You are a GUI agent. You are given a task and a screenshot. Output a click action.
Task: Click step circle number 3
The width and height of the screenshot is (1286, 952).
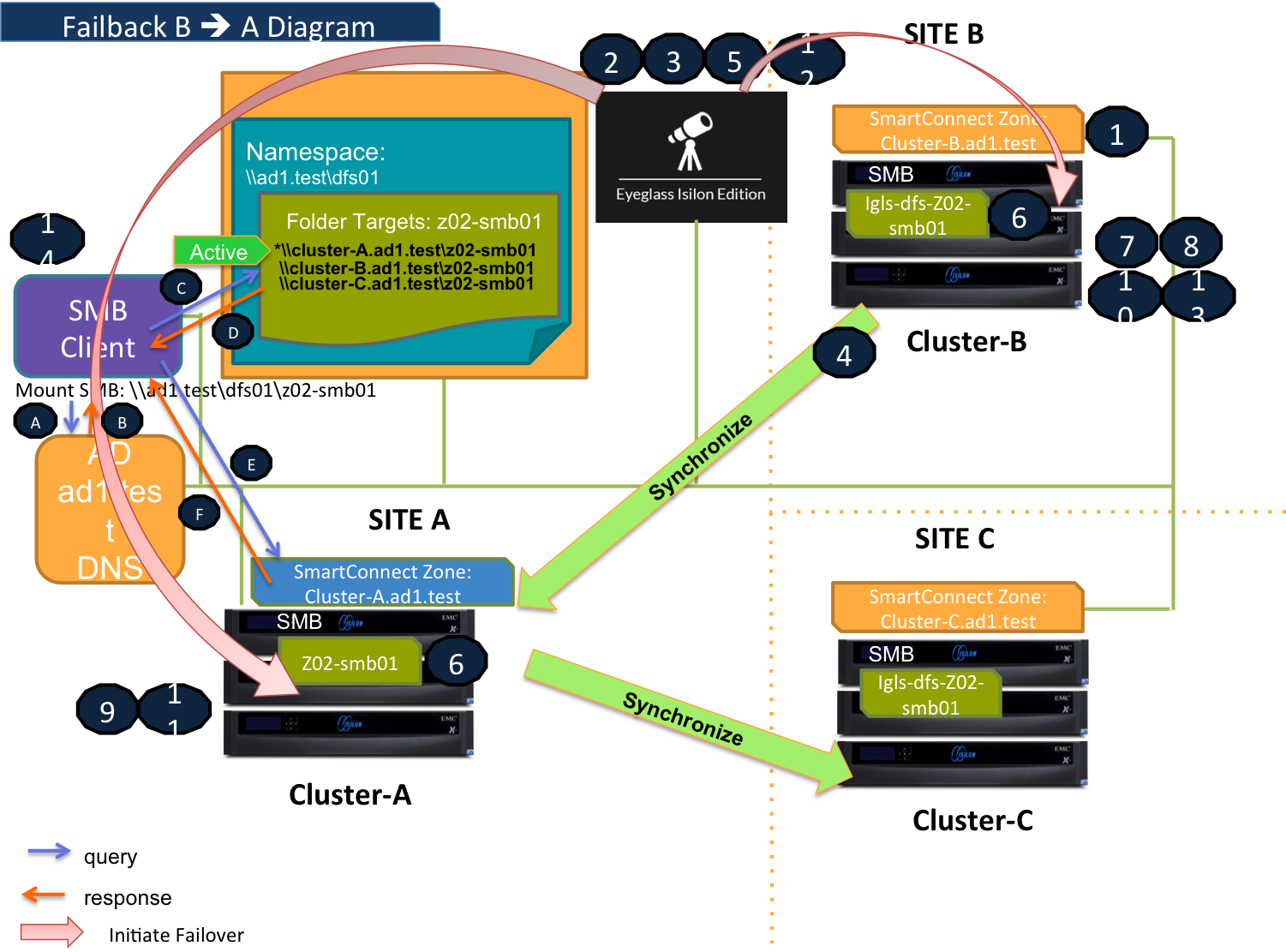(x=673, y=61)
